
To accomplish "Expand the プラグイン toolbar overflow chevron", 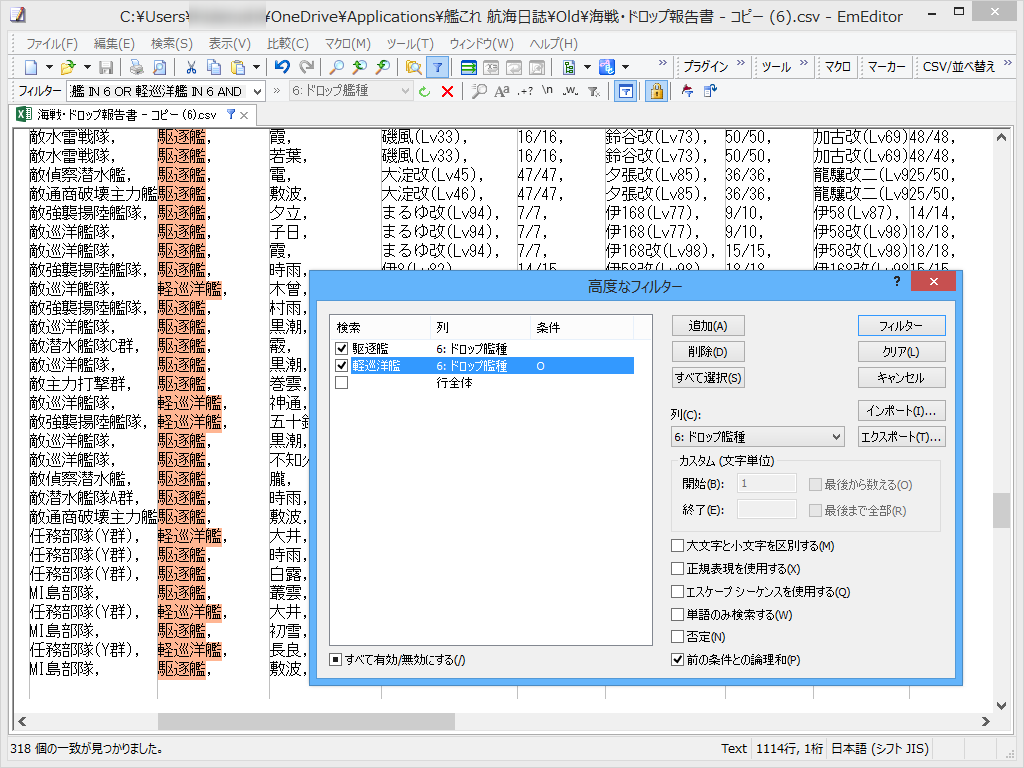I will coord(740,63).
